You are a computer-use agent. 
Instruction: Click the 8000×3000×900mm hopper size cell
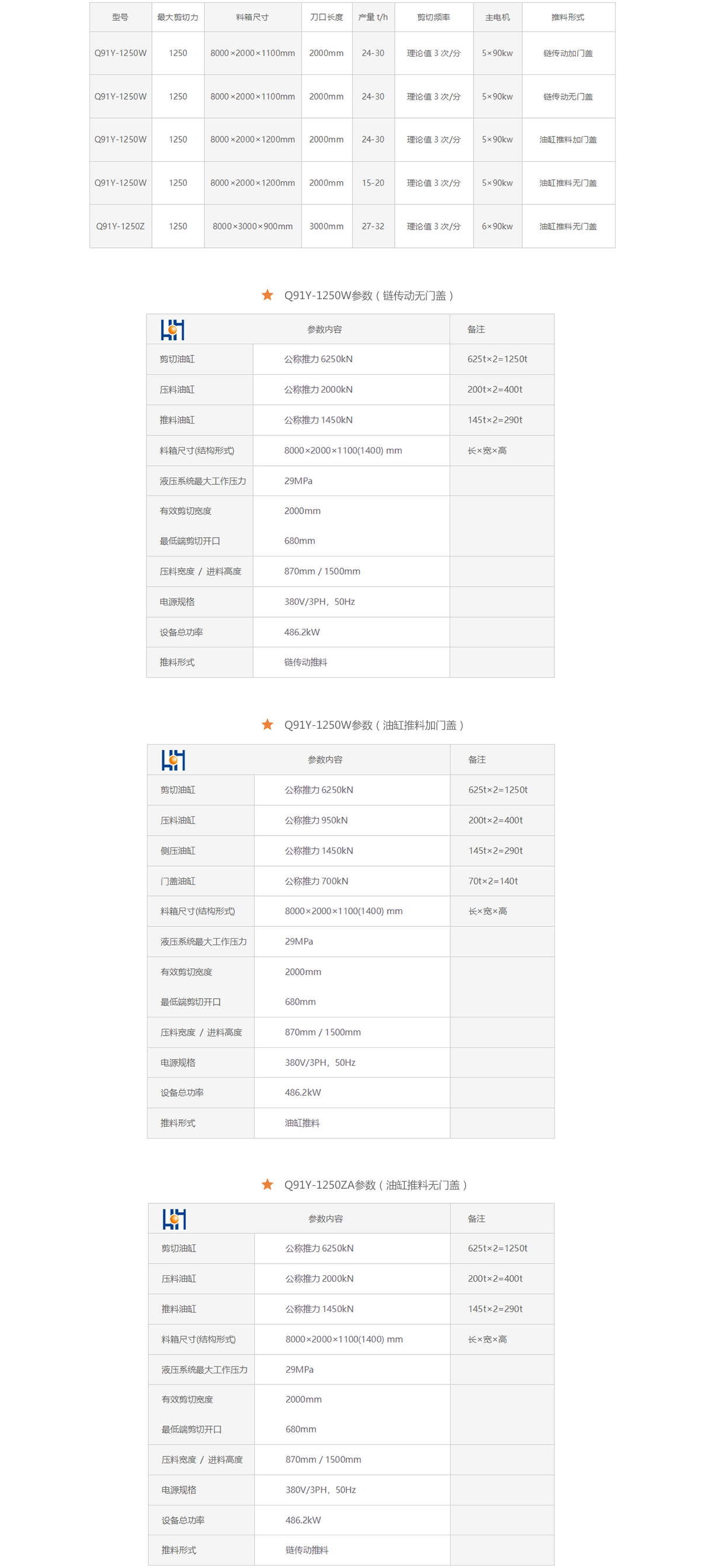tap(252, 226)
